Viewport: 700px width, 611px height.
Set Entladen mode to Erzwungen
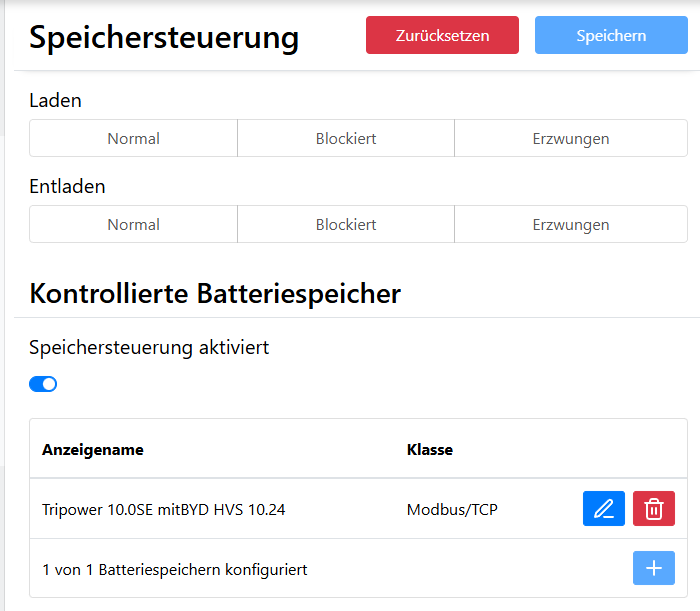tap(571, 225)
